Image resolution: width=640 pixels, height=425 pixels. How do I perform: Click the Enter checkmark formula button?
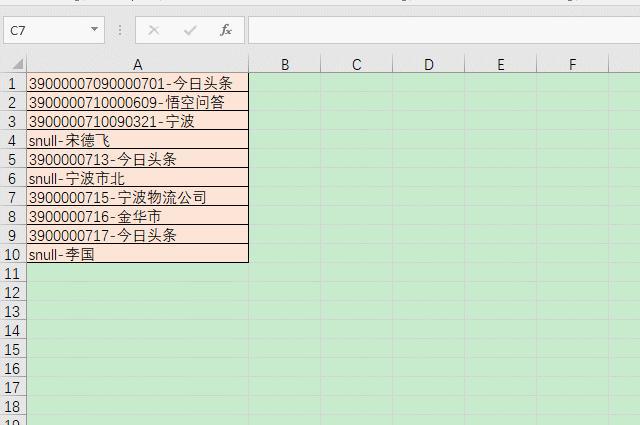(190, 30)
